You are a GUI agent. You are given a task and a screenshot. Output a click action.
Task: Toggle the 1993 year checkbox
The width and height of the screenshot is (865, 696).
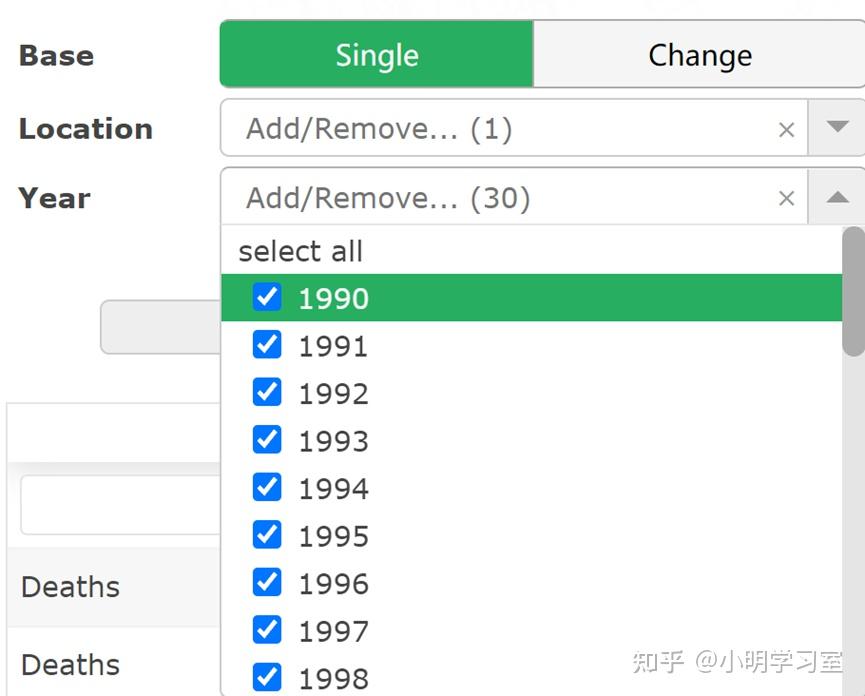pyautogui.click(x=267, y=440)
